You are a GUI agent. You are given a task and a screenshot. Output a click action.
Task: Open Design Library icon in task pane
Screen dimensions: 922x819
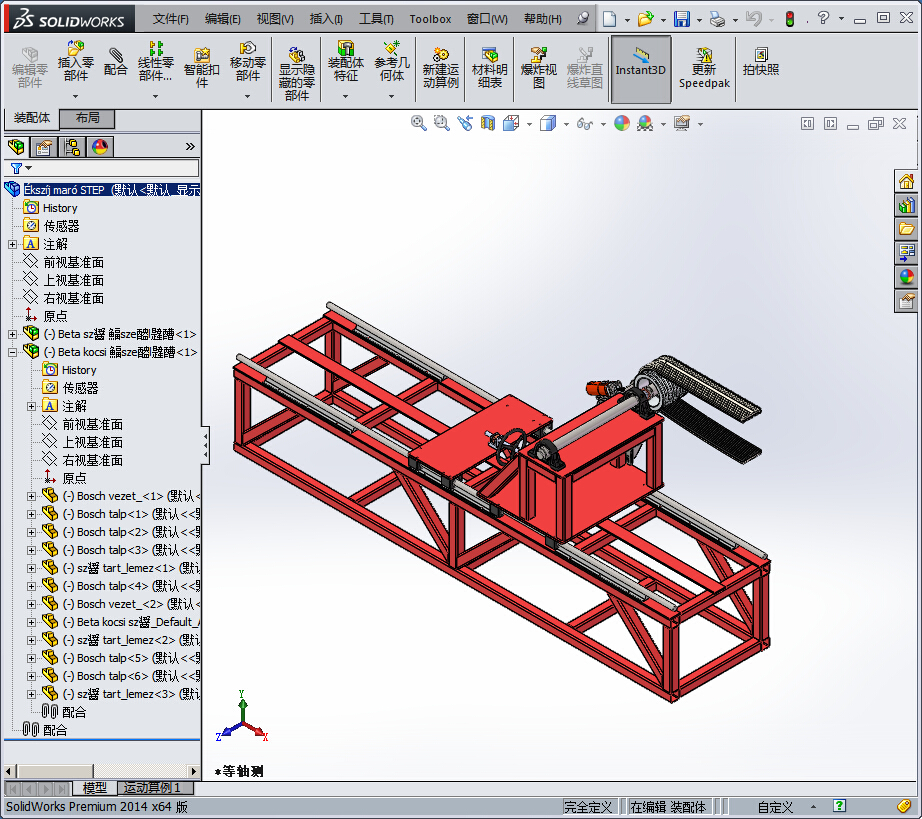pyautogui.click(x=906, y=205)
